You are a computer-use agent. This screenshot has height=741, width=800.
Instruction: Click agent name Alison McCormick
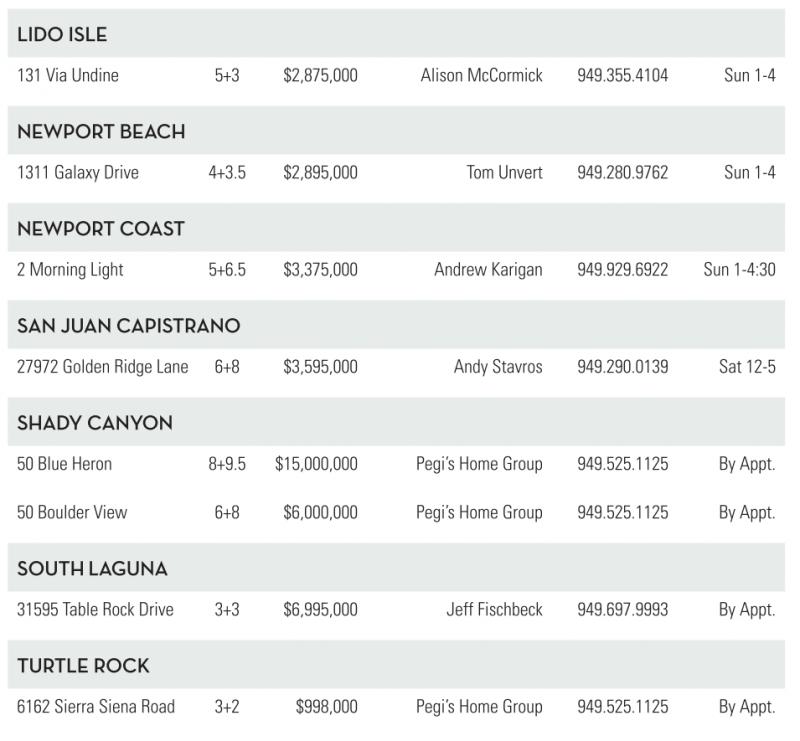pyautogui.click(x=481, y=75)
